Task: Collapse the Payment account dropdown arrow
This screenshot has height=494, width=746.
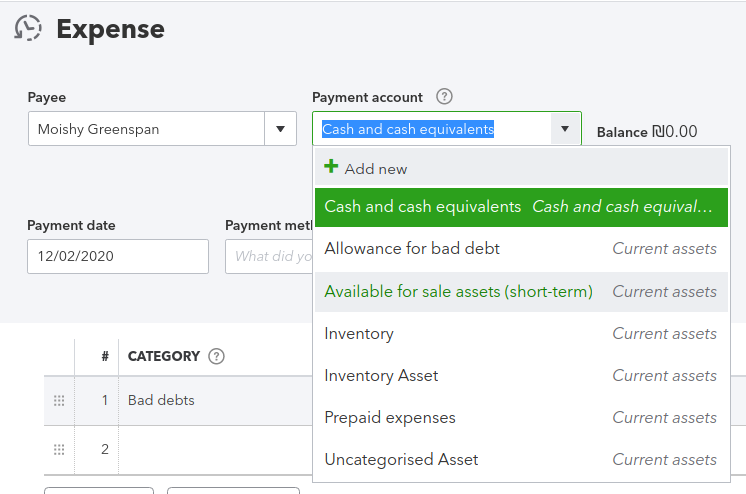Action: pos(565,129)
